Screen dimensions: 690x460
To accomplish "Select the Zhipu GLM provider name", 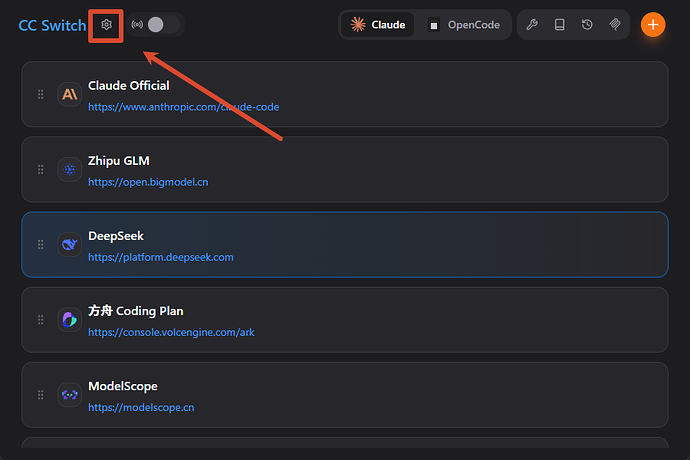I will click(x=119, y=161).
